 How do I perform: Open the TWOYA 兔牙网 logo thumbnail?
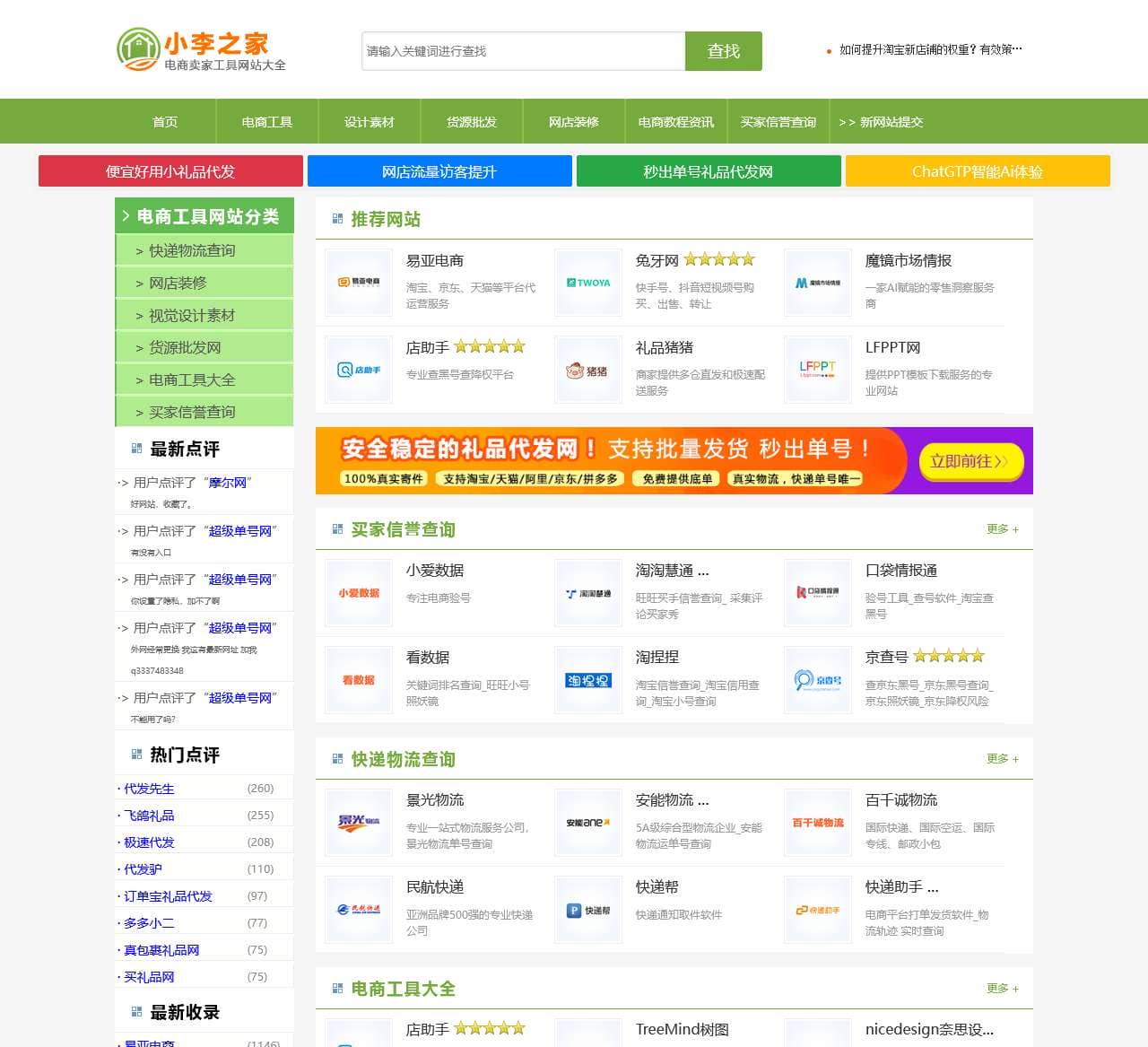click(x=588, y=283)
